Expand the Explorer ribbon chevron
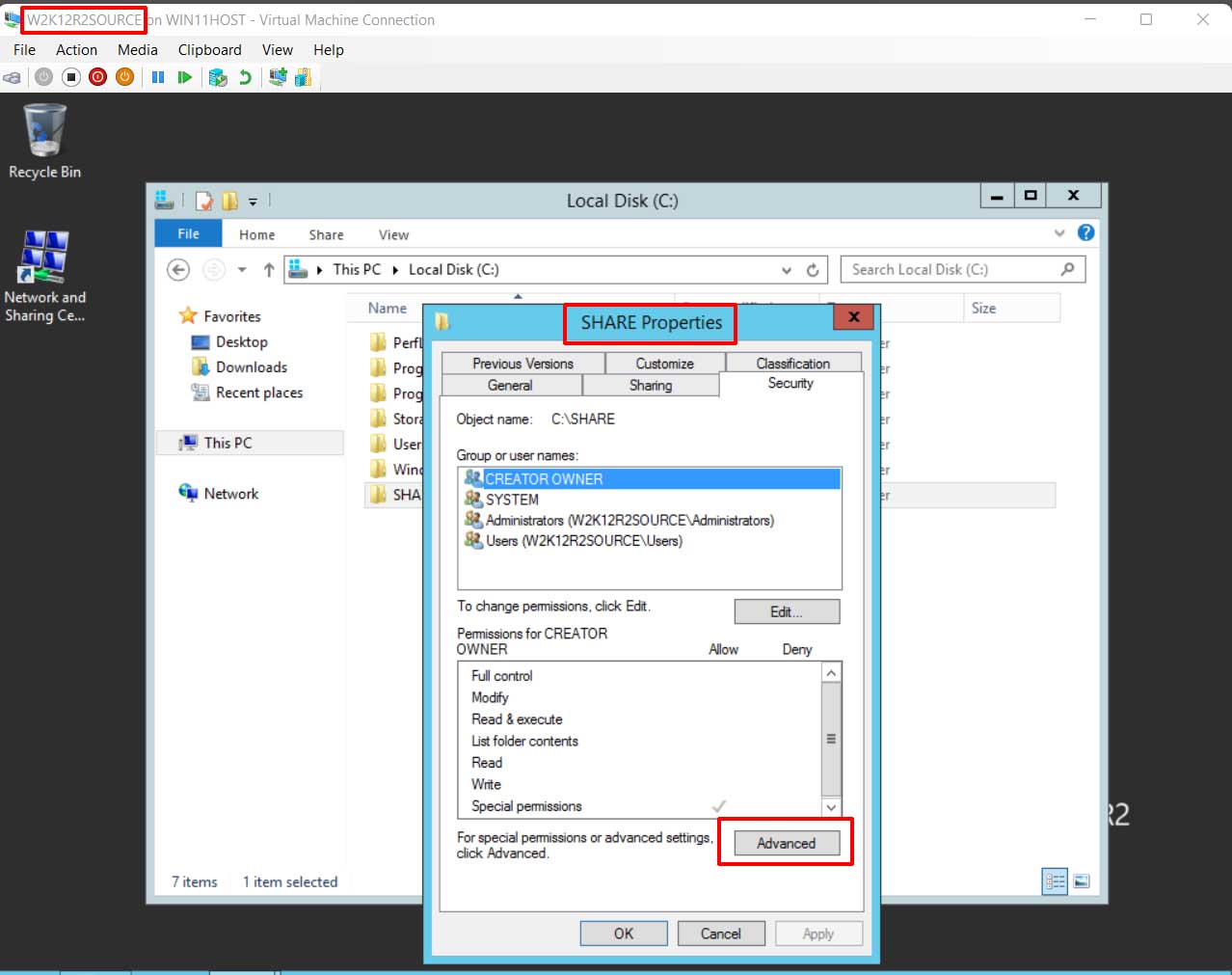 (x=1059, y=232)
